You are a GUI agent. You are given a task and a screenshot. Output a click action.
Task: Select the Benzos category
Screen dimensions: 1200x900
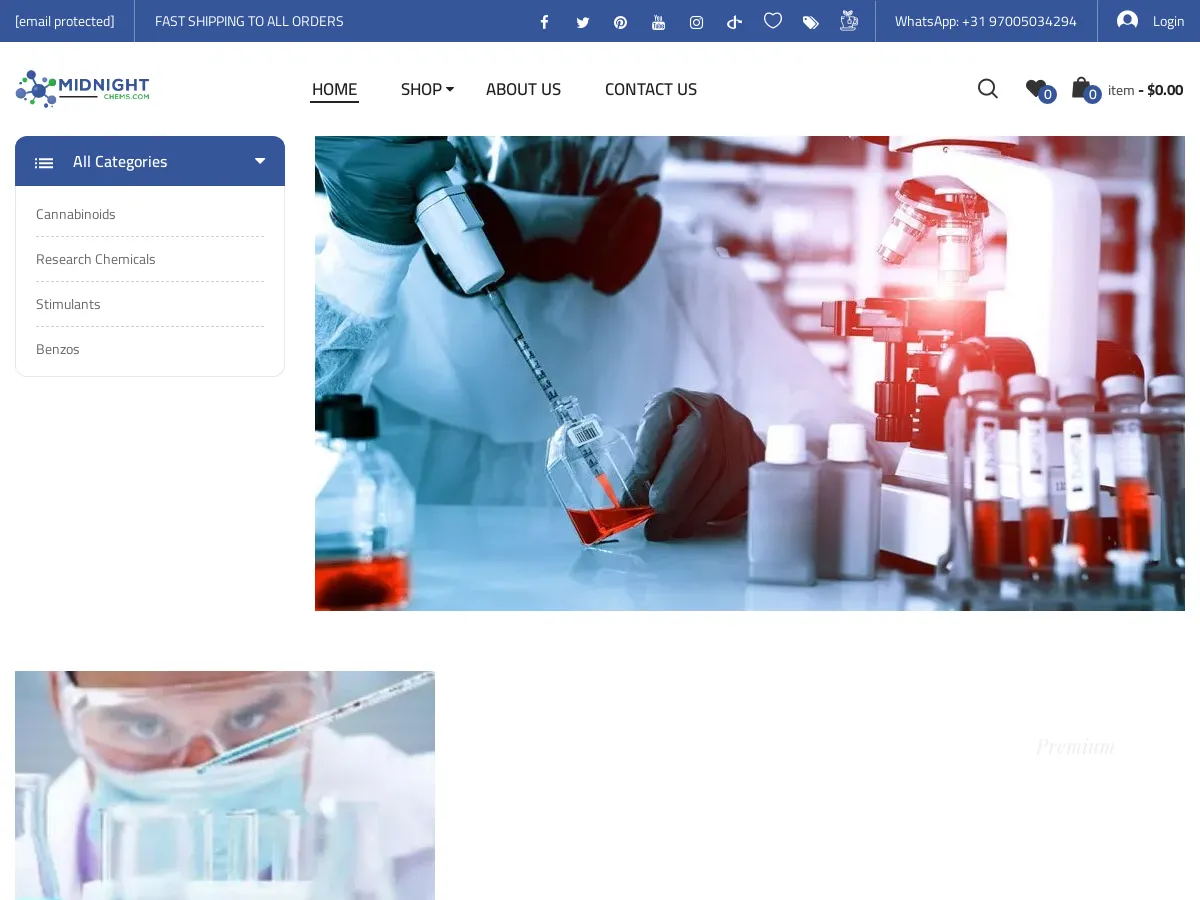pos(58,349)
